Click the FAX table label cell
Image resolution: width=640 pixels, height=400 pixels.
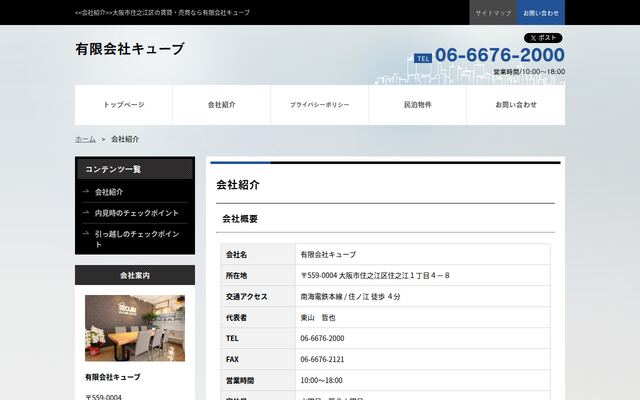click(258, 360)
